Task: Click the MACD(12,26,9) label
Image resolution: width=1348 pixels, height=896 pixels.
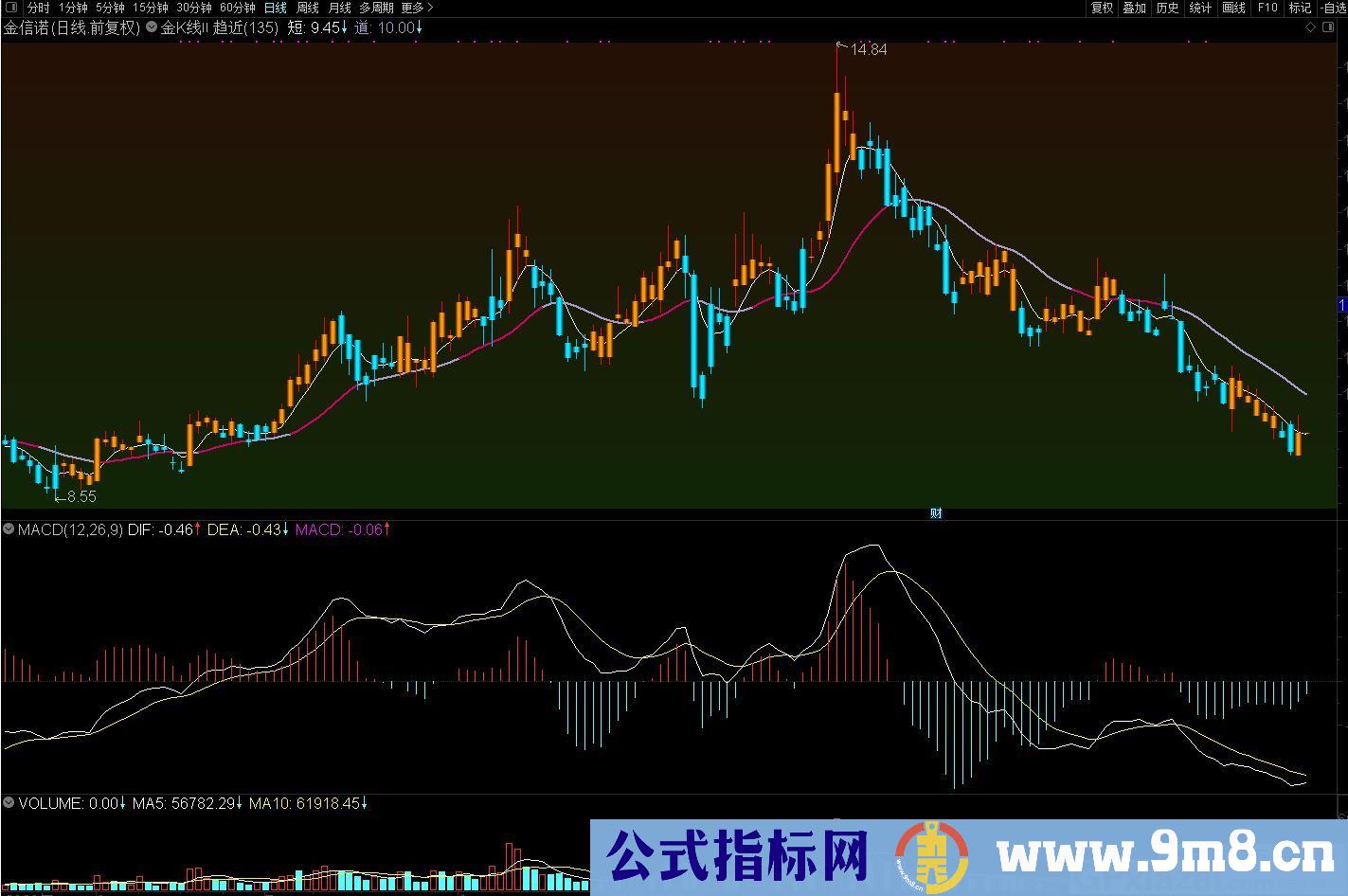Action: pyautogui.click(x=70, y=529)
